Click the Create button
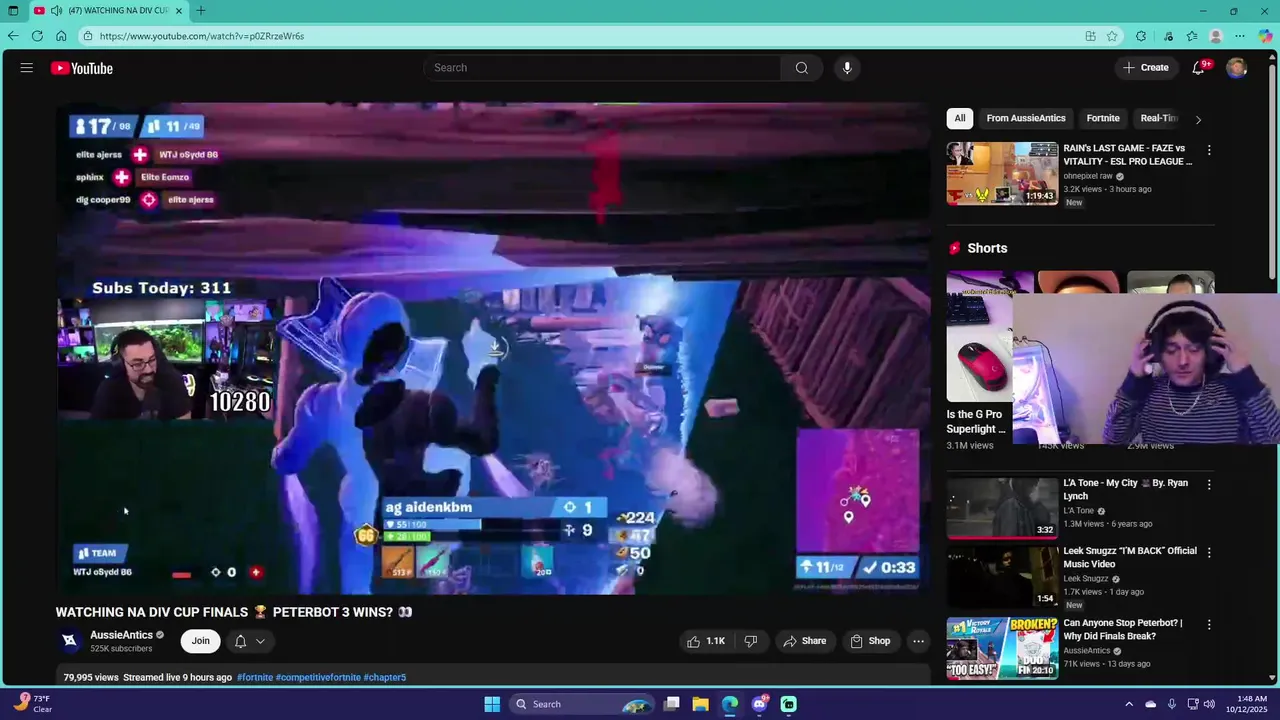 [x=1146, y=68]
